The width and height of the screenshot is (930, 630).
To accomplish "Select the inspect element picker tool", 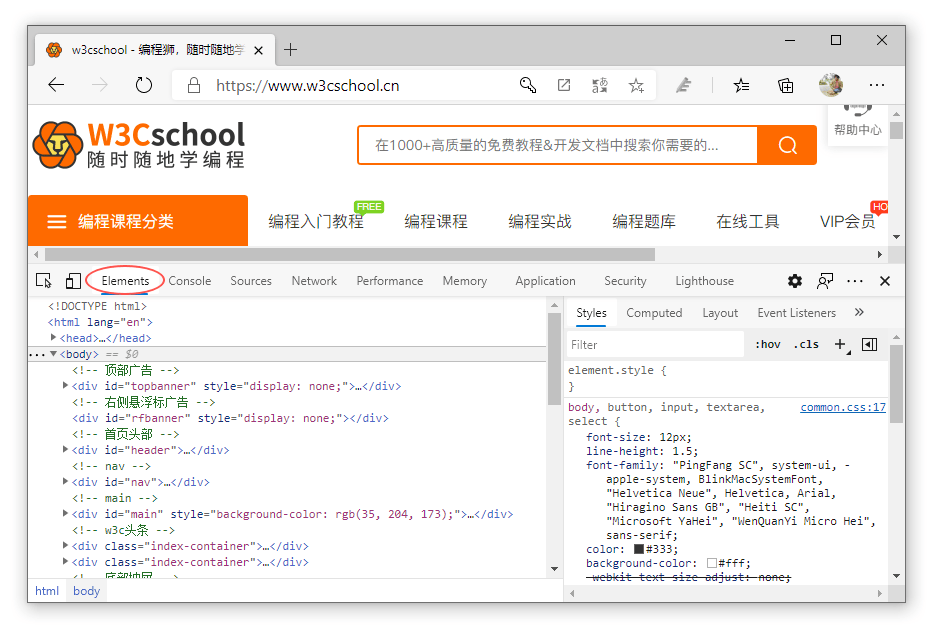I will coord(42,281).
